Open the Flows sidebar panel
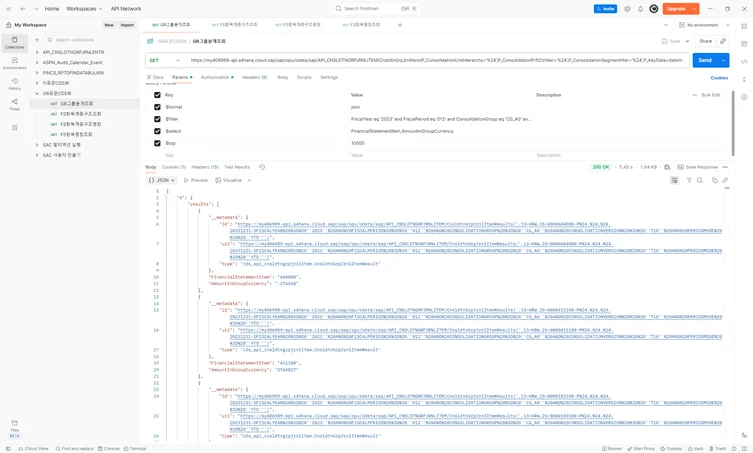The image size is (753, 453). pos(14,106)
